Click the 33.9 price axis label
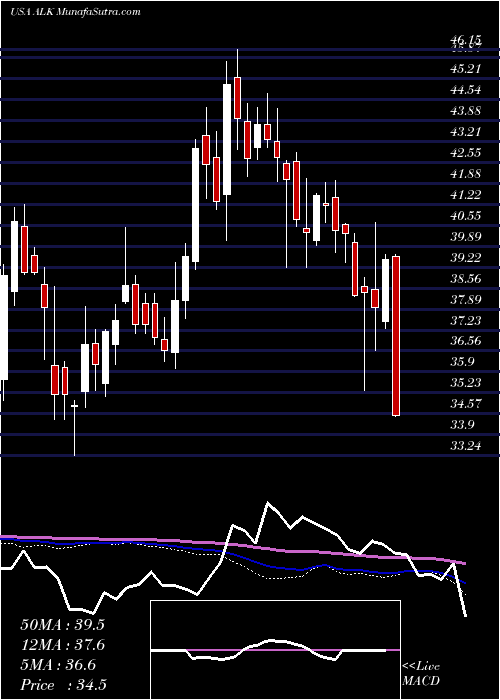The image size is (500, 700). tap(462, 425)
